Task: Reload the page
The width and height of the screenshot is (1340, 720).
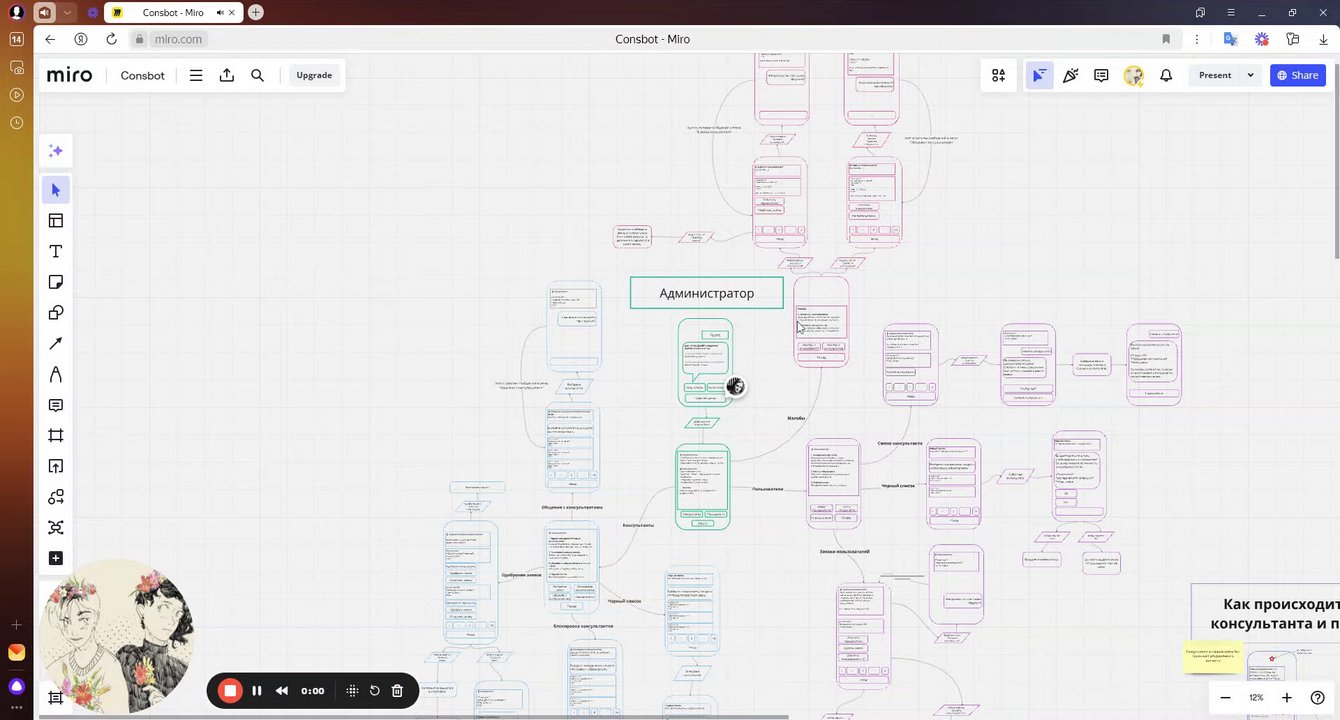Action: tap(111, 39)
